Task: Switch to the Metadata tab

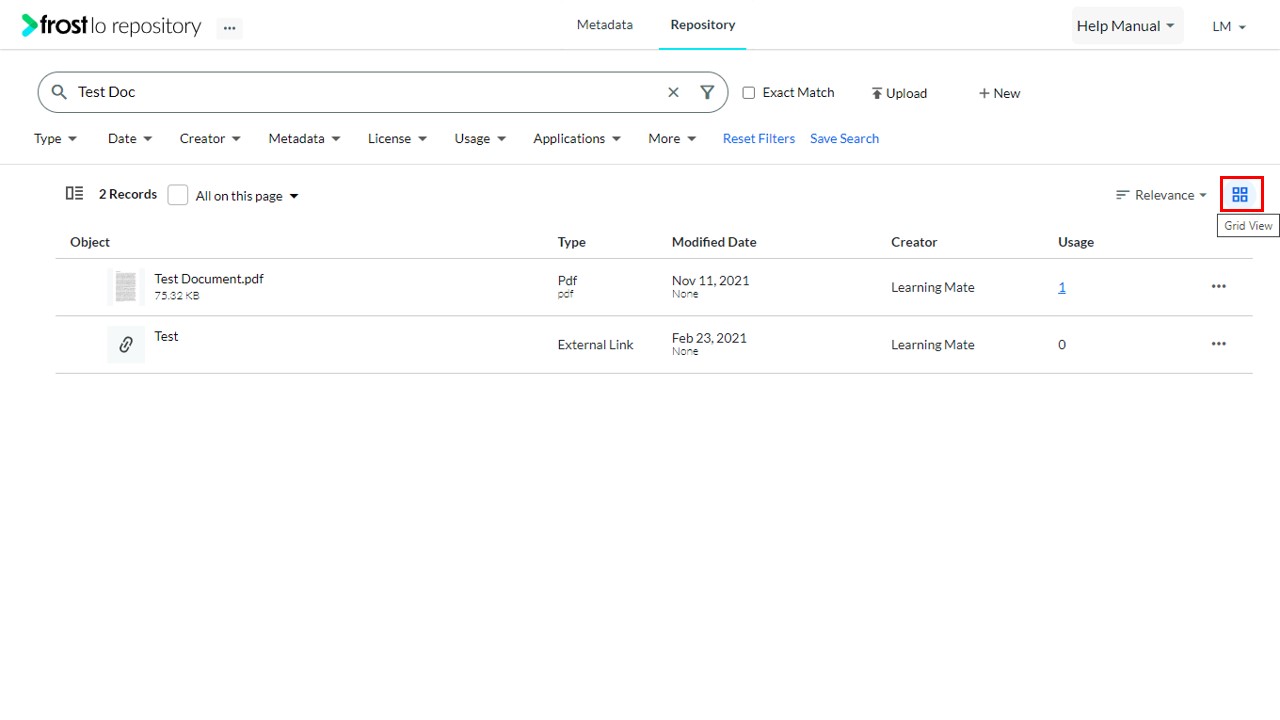Action: click(605, 25)
